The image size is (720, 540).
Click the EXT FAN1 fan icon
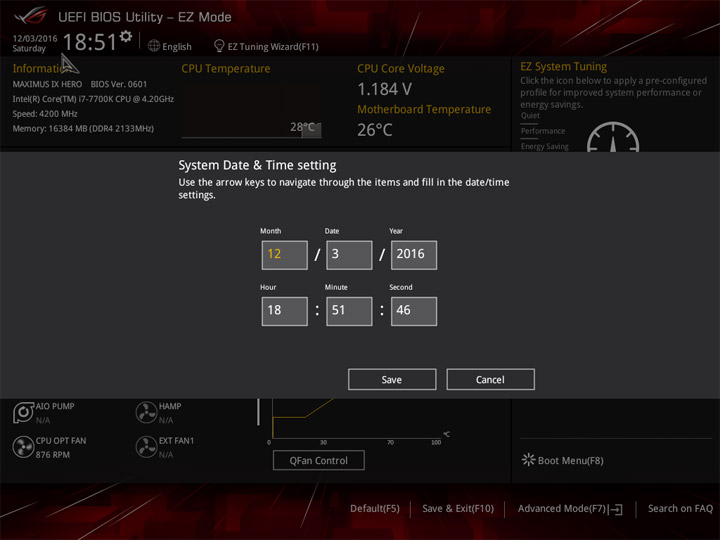(x=146, y=447)
